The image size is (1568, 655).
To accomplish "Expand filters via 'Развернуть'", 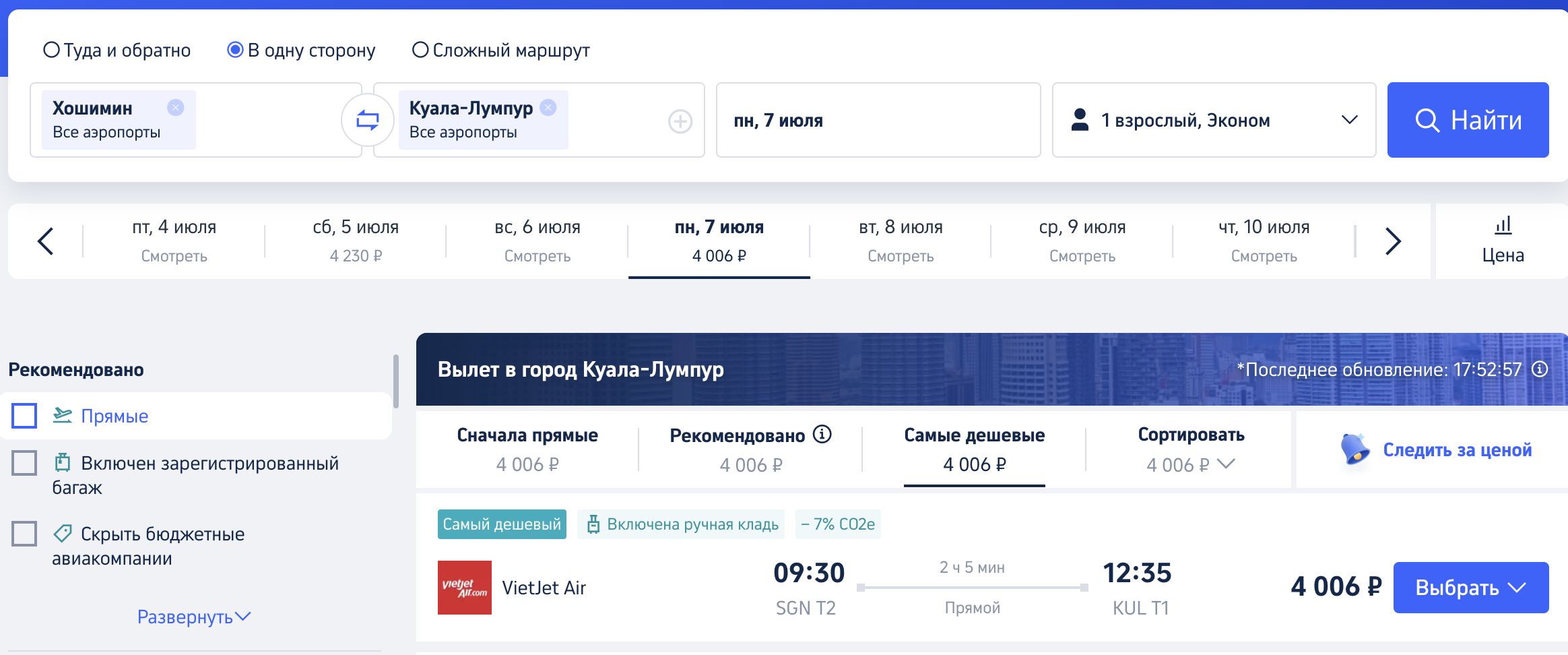I will pyautogui.click(x=194, y=617).
